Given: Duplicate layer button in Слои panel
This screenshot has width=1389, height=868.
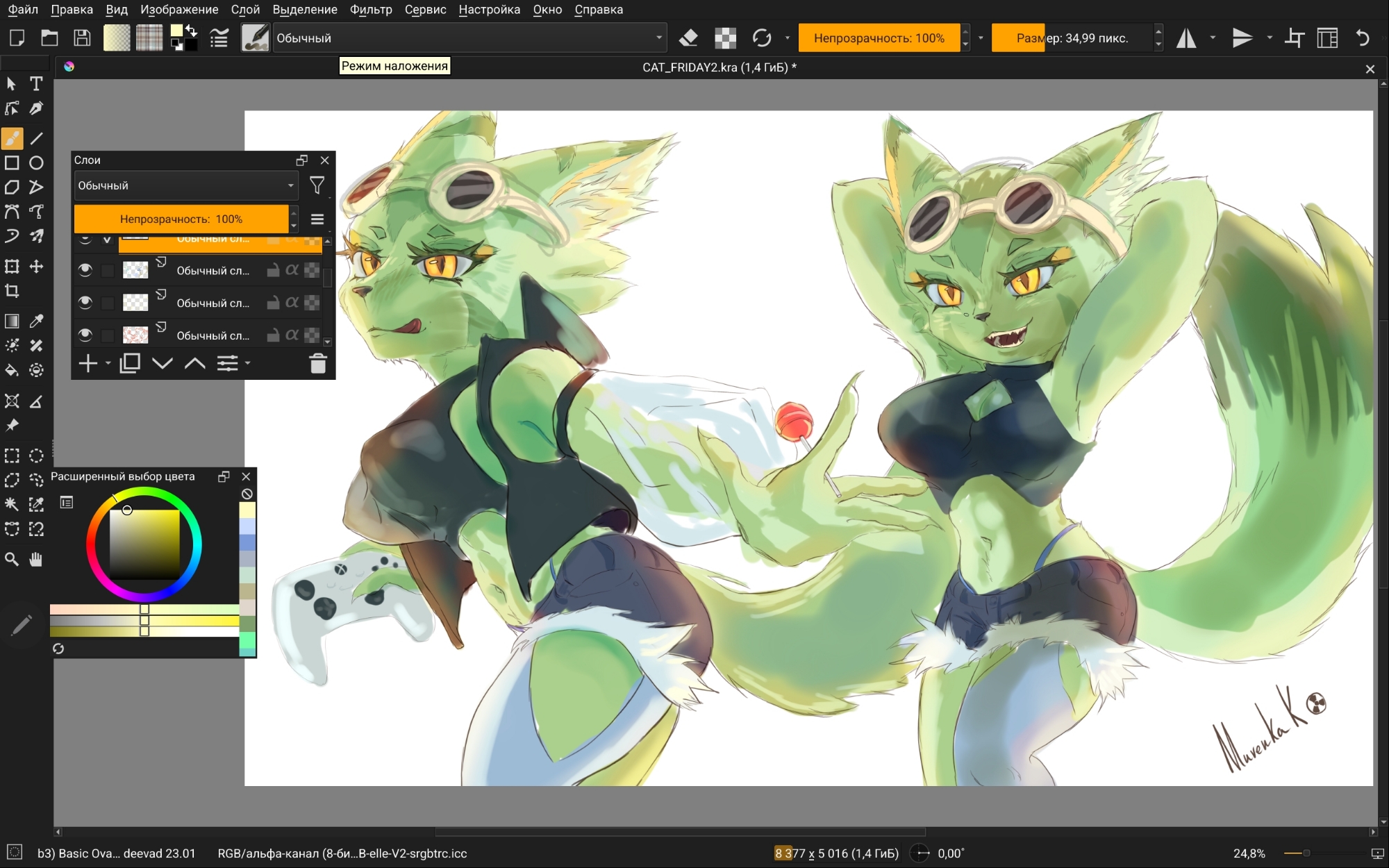Looking at the screenshot, I should coord(130,363).
